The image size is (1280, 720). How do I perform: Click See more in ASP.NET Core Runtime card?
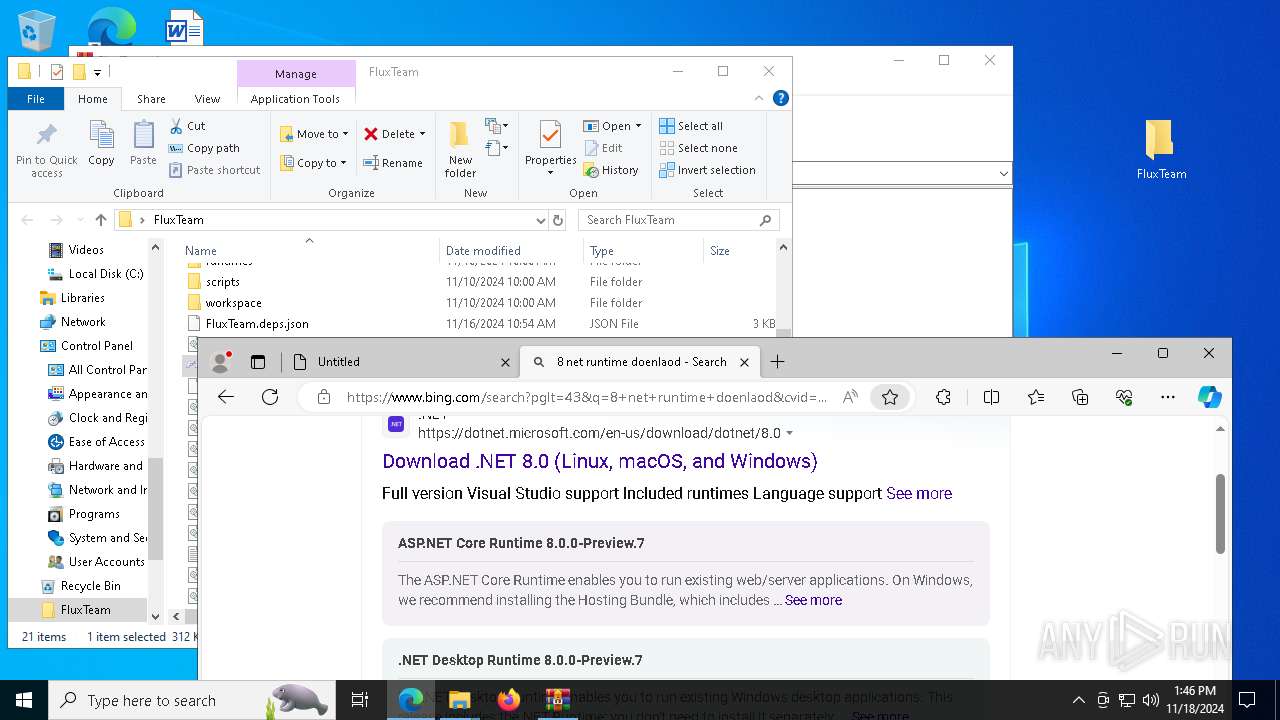[x=813, y=600]
